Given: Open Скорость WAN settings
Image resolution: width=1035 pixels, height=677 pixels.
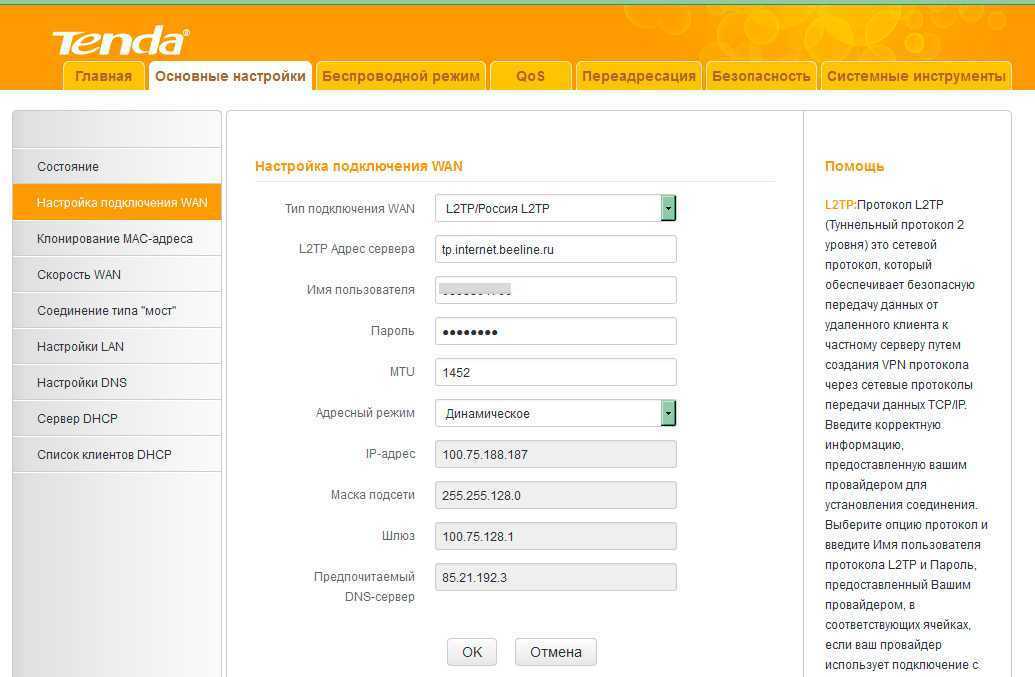Looking at the screenshot, I should (x=117, y=274).
